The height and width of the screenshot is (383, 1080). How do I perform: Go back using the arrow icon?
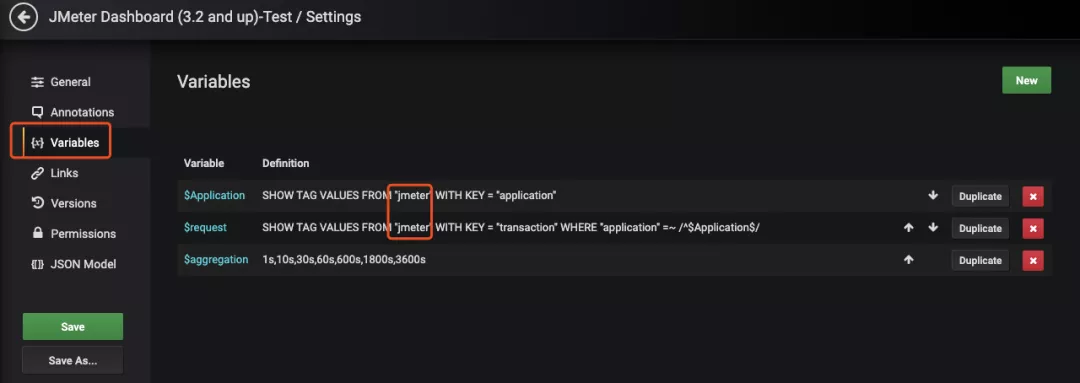click(23, 17)
